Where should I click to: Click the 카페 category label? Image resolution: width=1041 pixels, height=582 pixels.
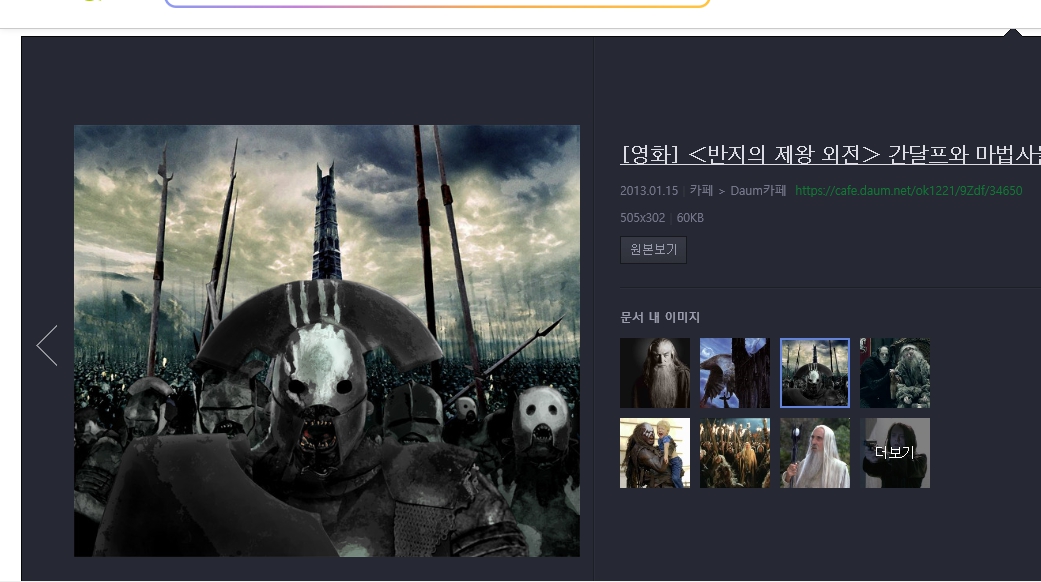tap(701, 190)
